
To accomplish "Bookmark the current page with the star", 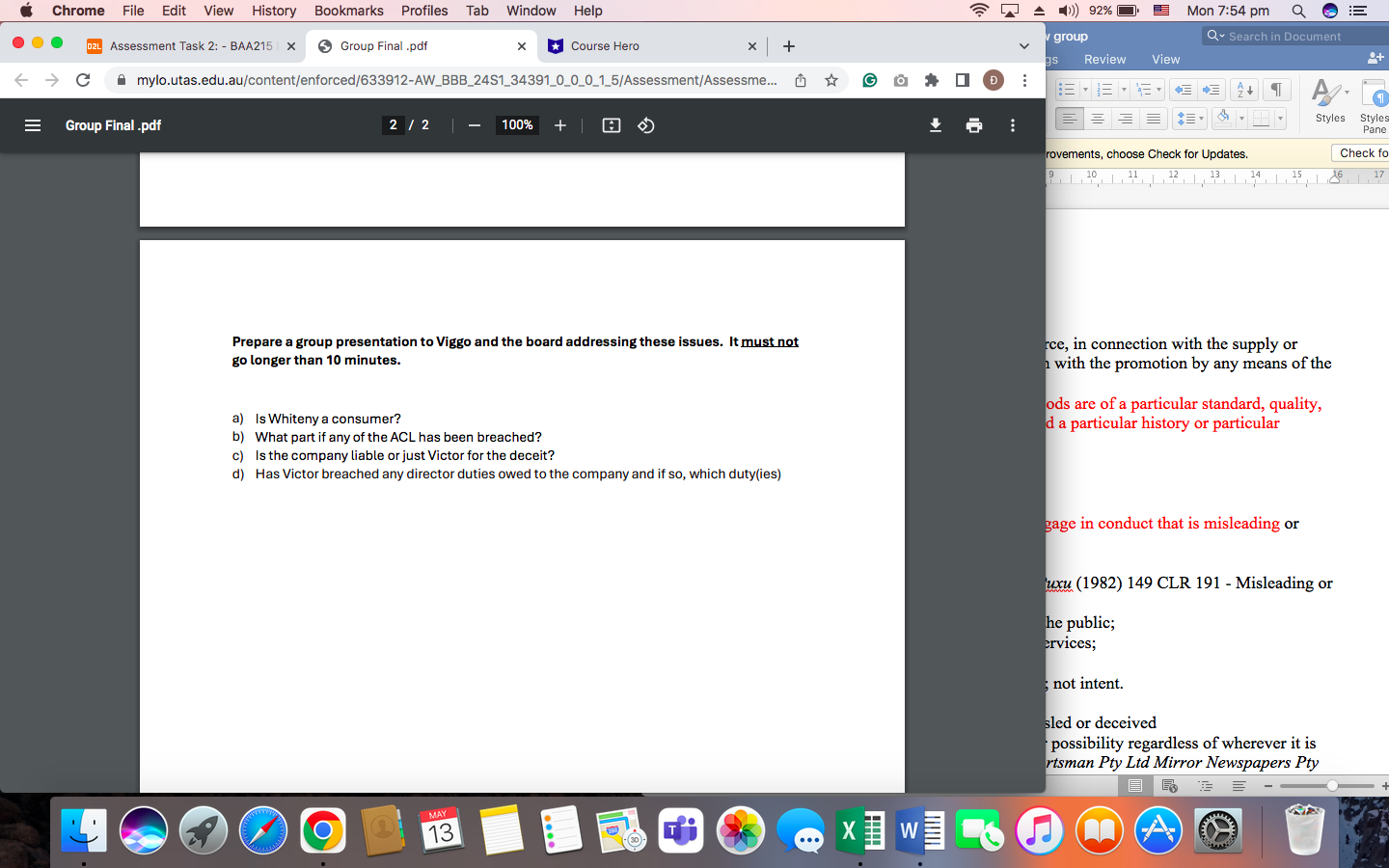I will tap(831, 81).
